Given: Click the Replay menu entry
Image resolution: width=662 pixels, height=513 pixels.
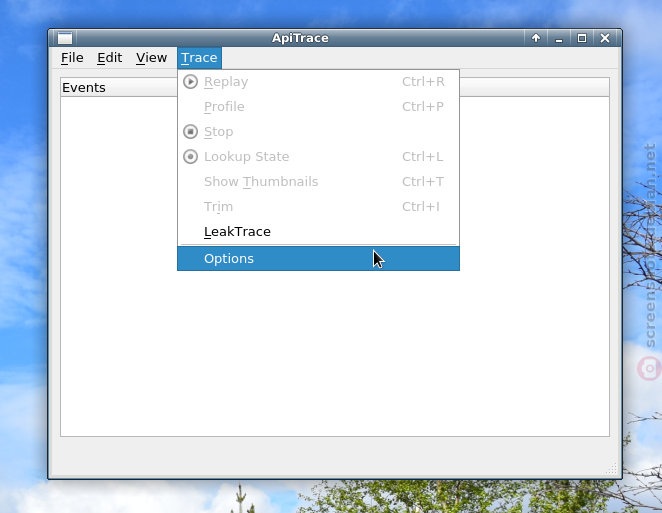Looking at the screenshot, I should click(318, 82).
